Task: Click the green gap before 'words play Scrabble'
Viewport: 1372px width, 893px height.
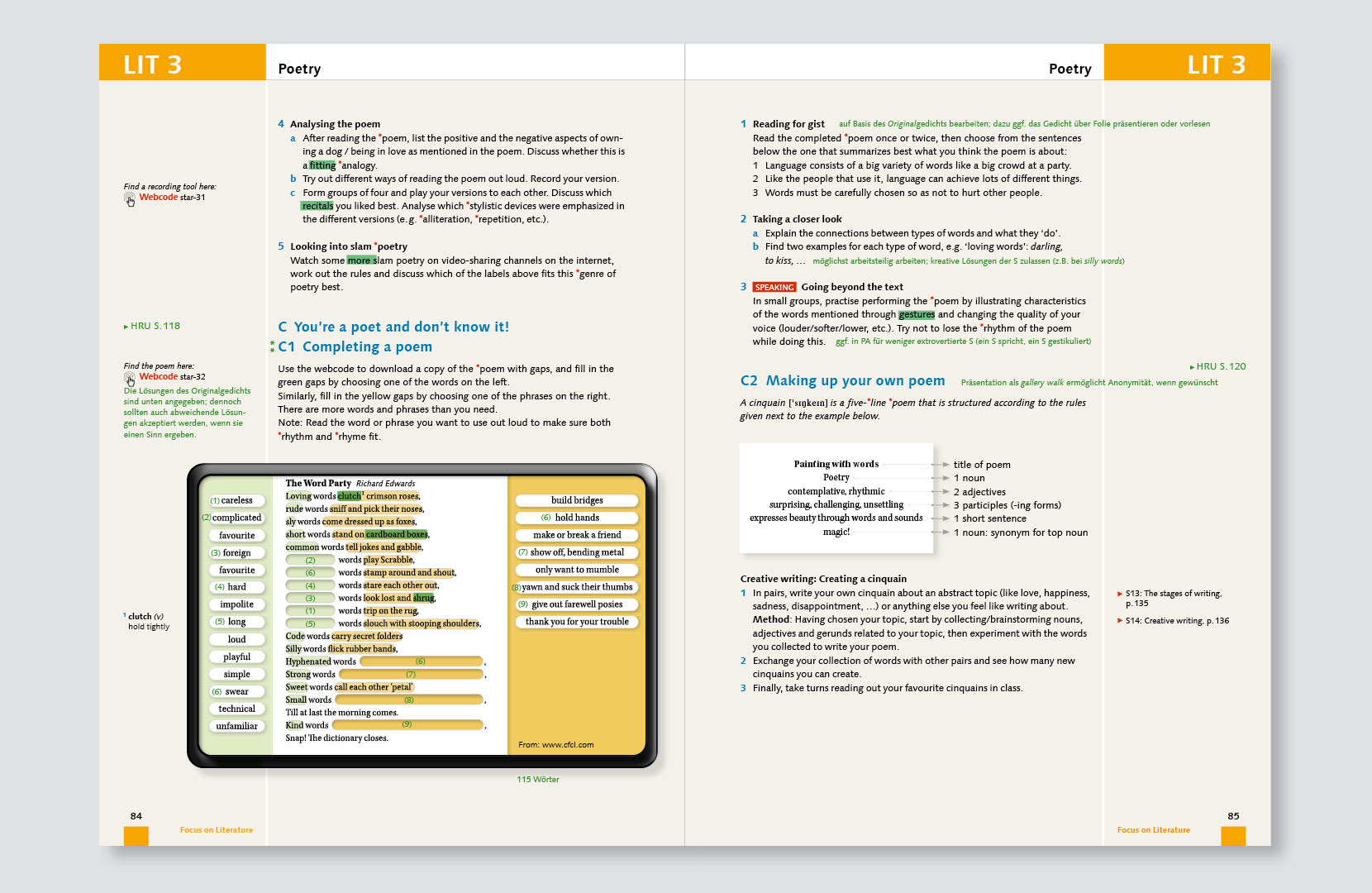Action: point(311,560)
